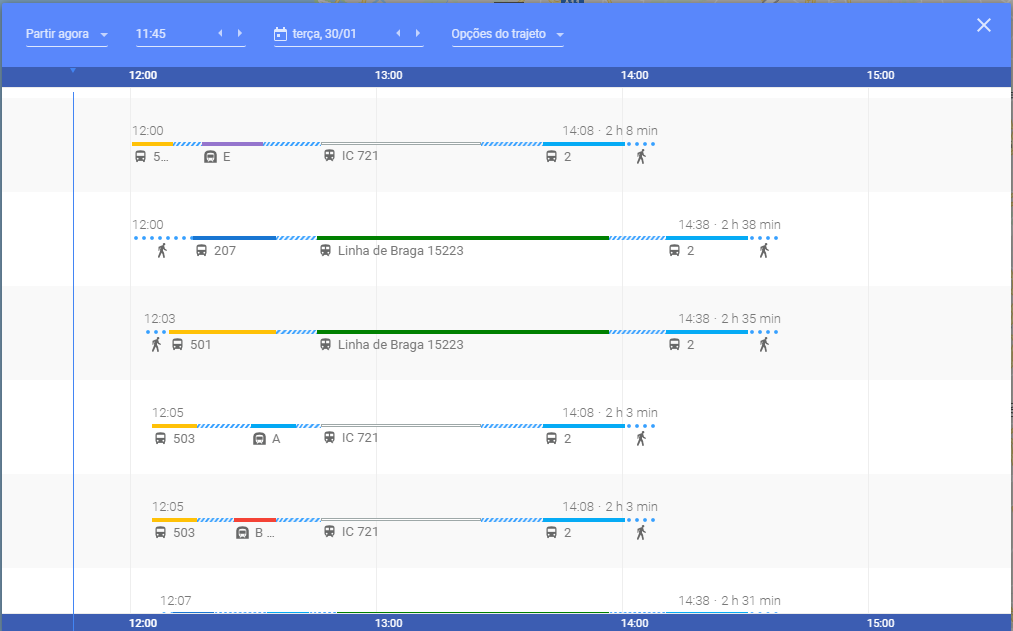Select route arriving 14:08 in 2 h 8 min

pyautogui.click(x=609, y=131)
